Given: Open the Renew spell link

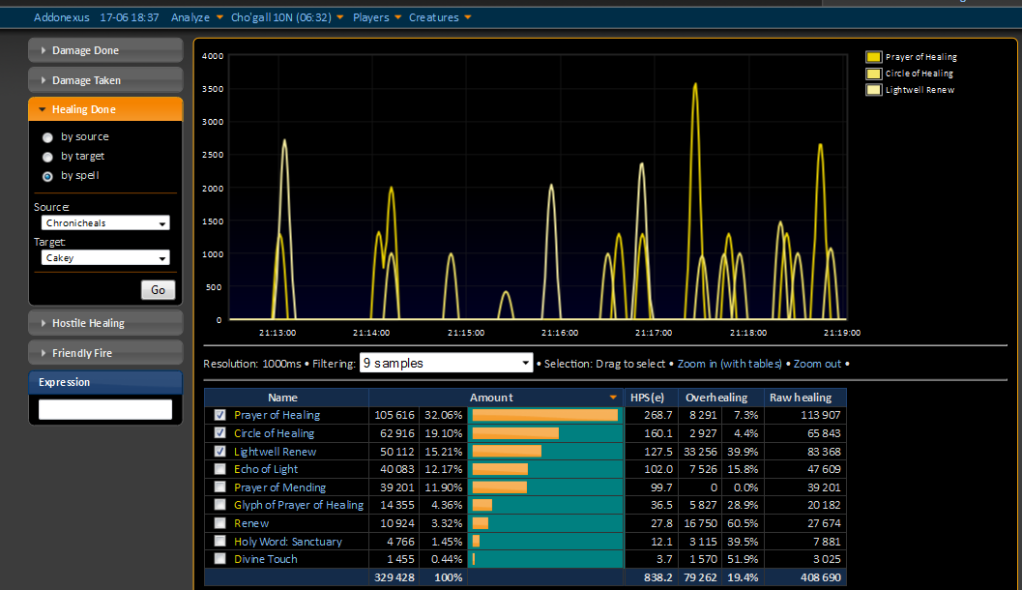Looking at the screenshot, I should point(251,524).
